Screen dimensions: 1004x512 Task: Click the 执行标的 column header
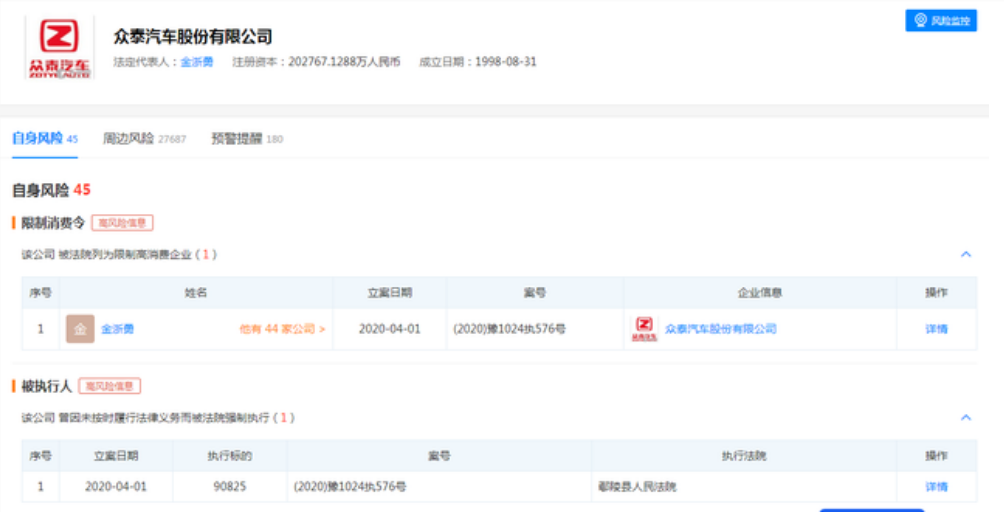pyautogui.click(x=230, y=456)
